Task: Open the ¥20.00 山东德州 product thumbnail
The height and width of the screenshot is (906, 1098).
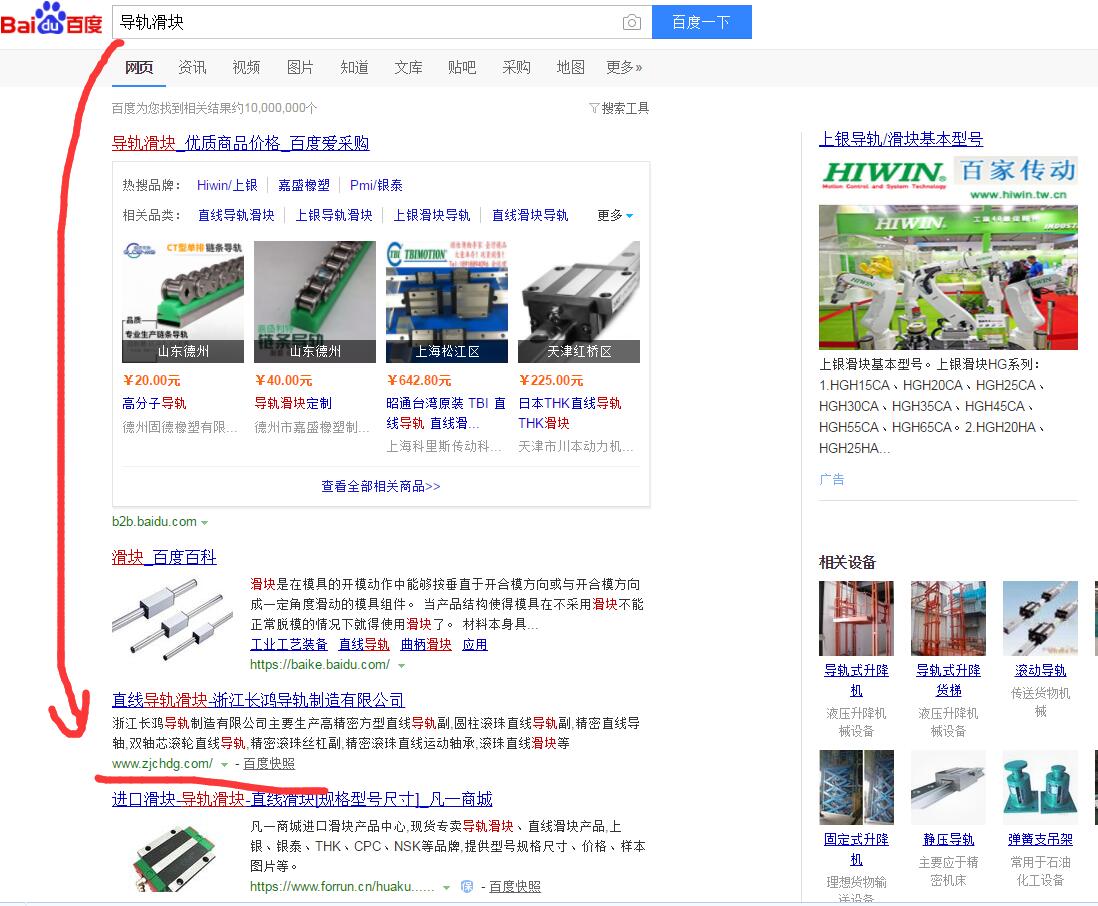Action: (183, 302)
